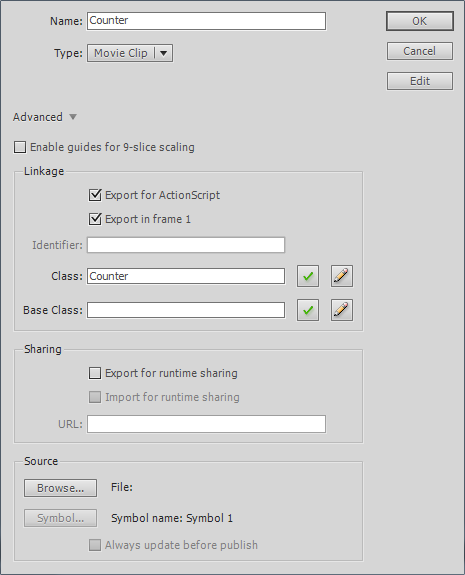The height and width of the screenshot is (575, 465).
Task: Enable Export for runtime sharing
Action: click(95, 373)
